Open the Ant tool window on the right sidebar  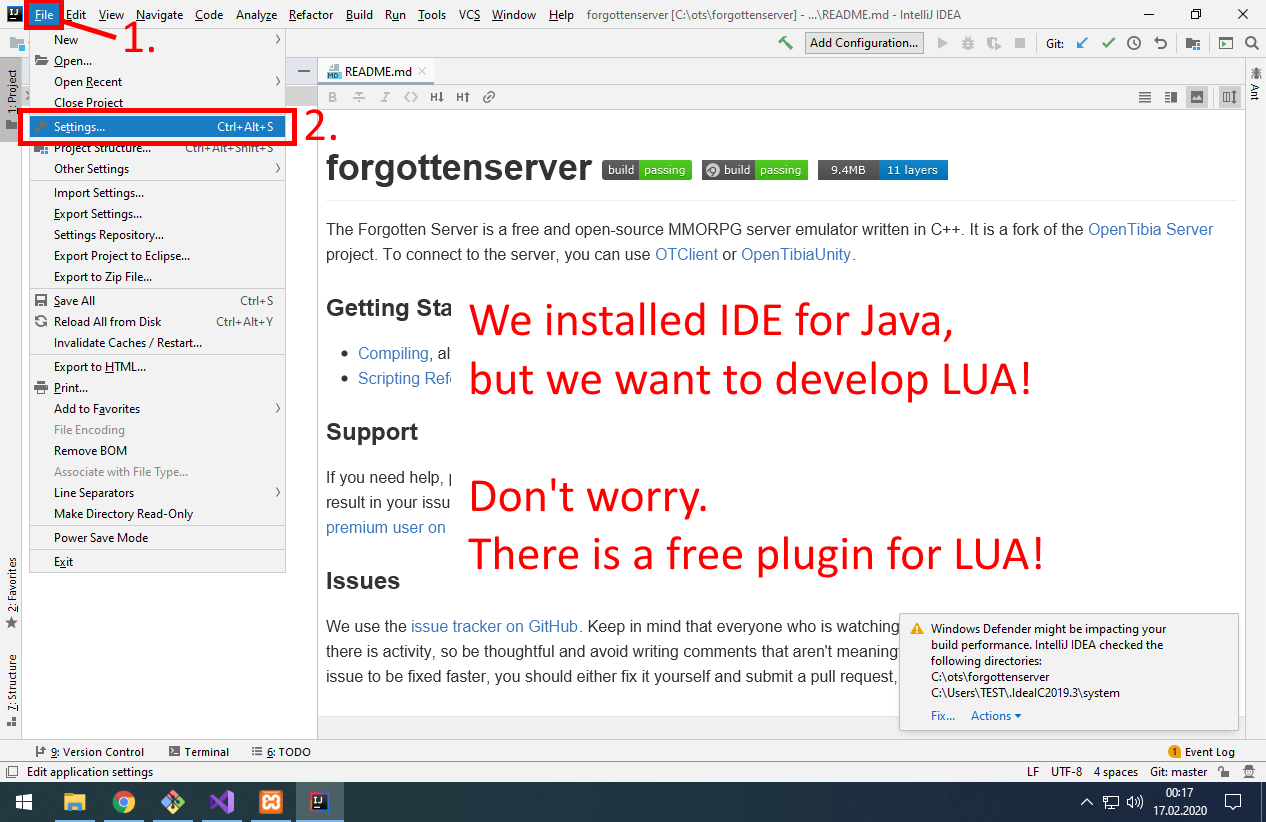click(1256, 85)
